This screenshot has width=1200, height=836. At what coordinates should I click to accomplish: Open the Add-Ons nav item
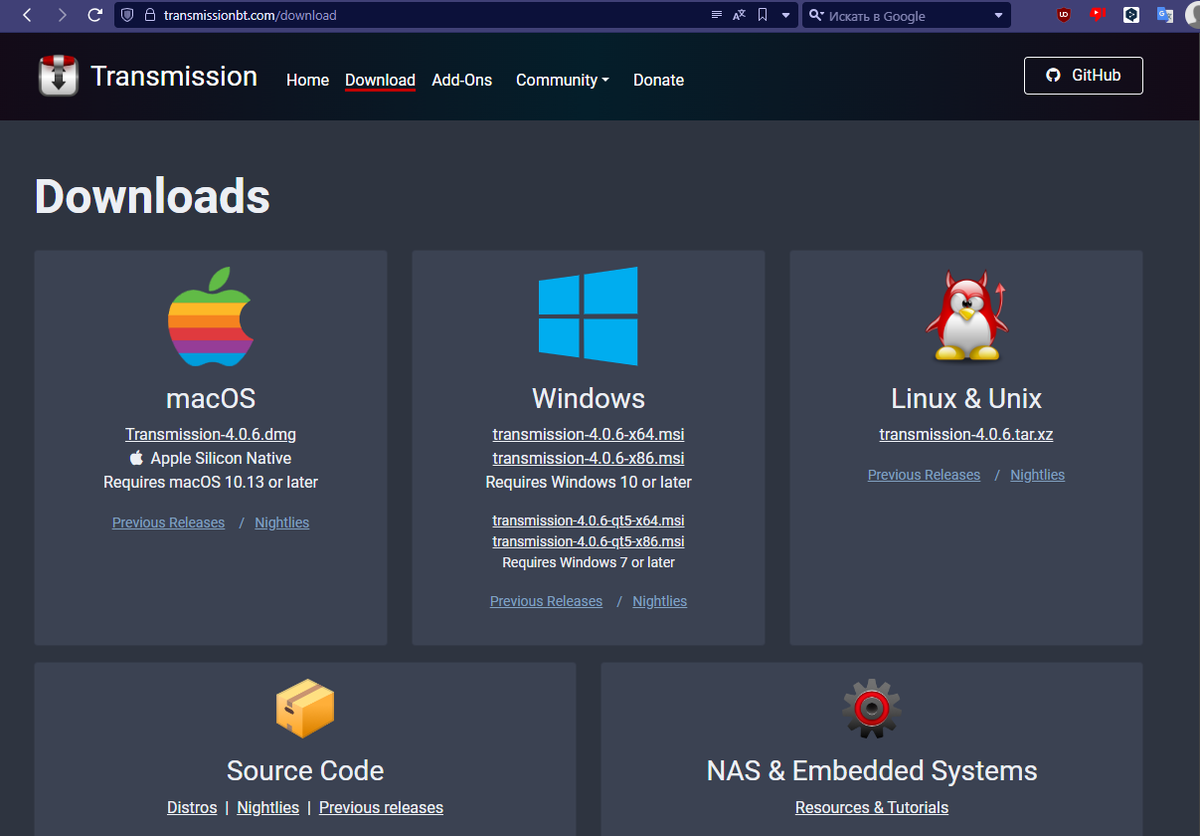[462, 80]
